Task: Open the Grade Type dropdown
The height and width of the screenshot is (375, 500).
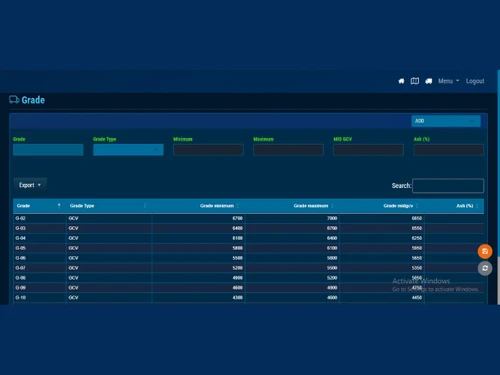Action: pyautogui.click(x=128, y=150)
